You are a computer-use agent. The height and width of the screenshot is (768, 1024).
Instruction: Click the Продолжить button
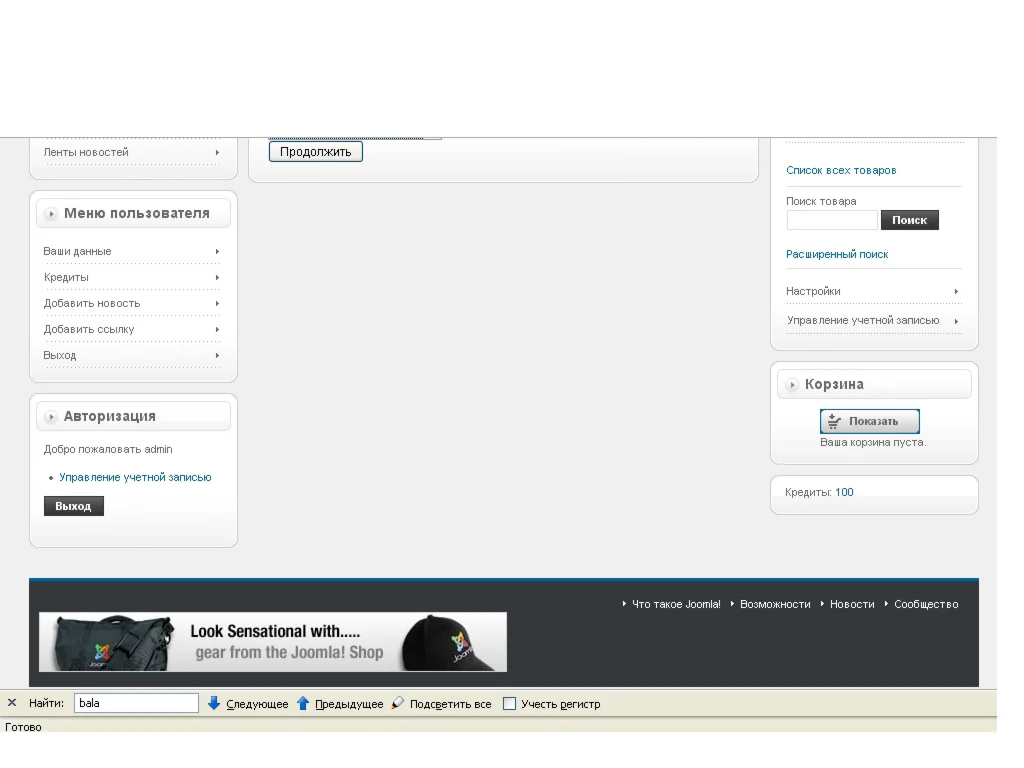tap(315, 152)
